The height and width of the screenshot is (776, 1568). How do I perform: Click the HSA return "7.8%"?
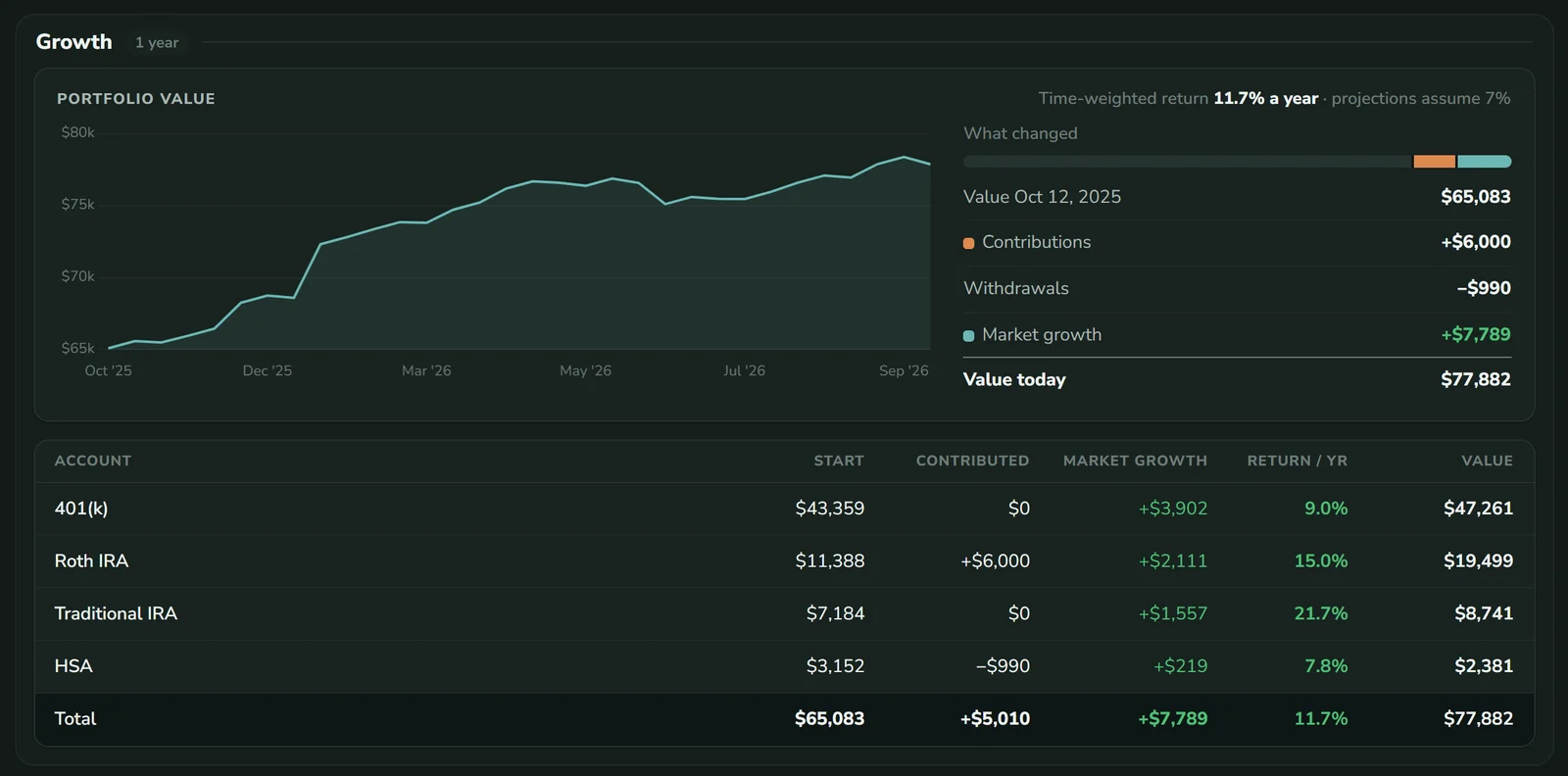pyautogui.click(x=1326, y=666)
